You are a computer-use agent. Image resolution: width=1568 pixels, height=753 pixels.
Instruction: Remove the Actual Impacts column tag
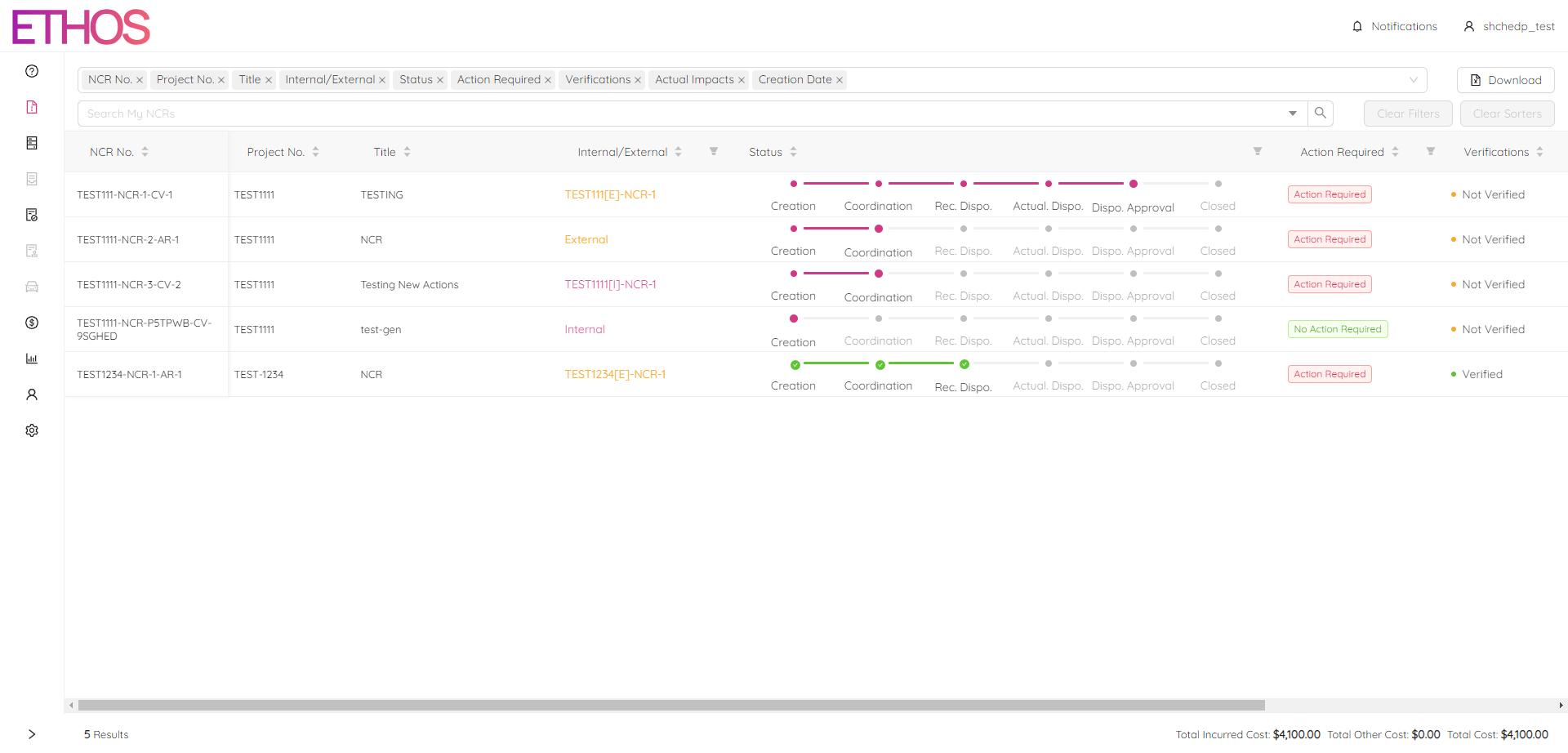pyautogui.click(x=742, y=80)
